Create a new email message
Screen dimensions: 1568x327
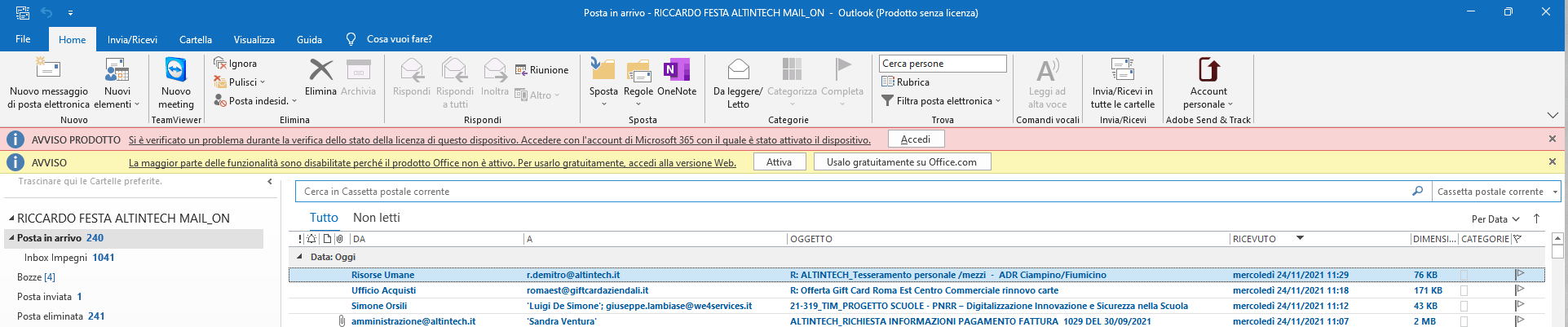[48, 83]
